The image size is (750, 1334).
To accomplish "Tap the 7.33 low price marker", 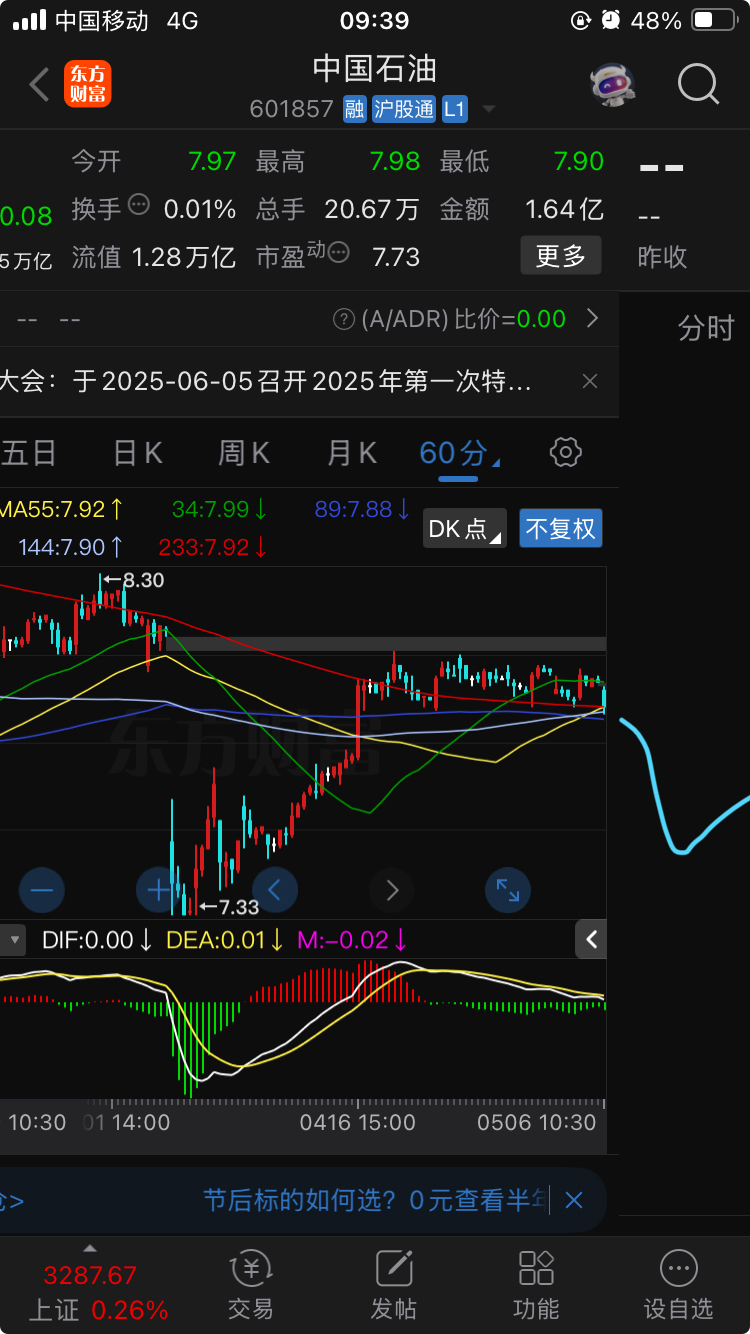I will (x=230, y=907).
